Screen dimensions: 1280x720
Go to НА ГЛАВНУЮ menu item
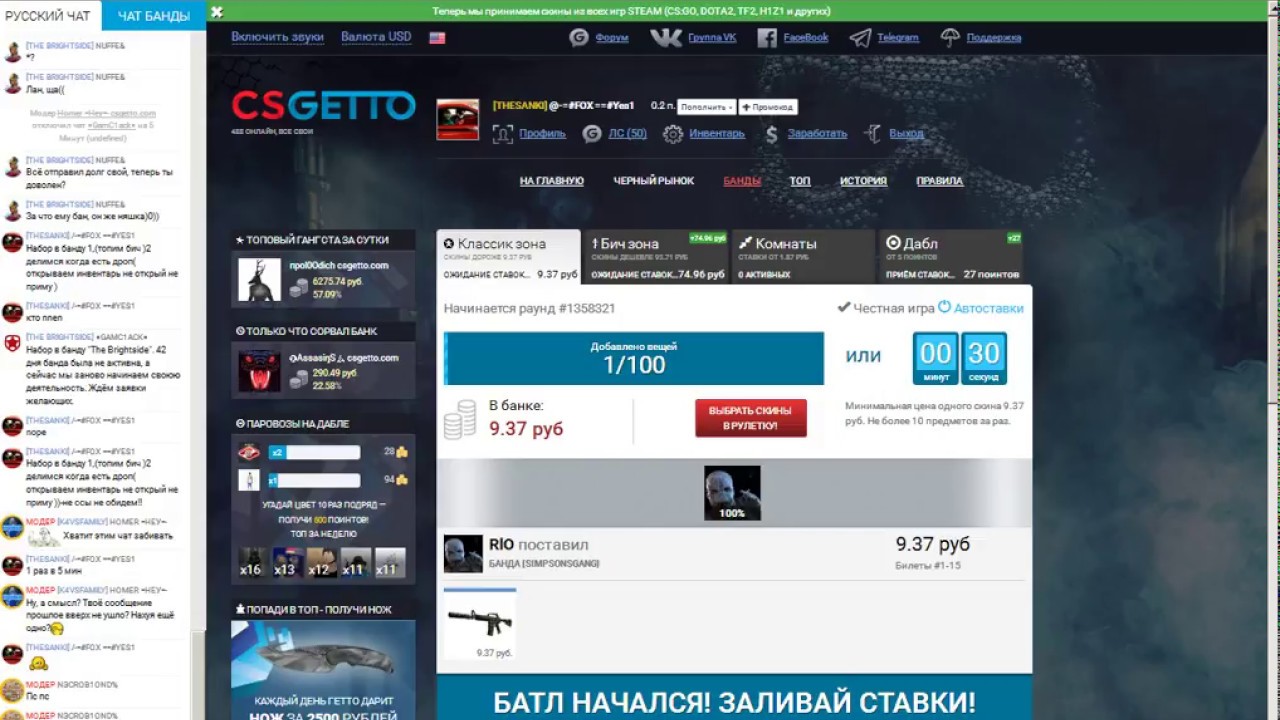point(552,181)
